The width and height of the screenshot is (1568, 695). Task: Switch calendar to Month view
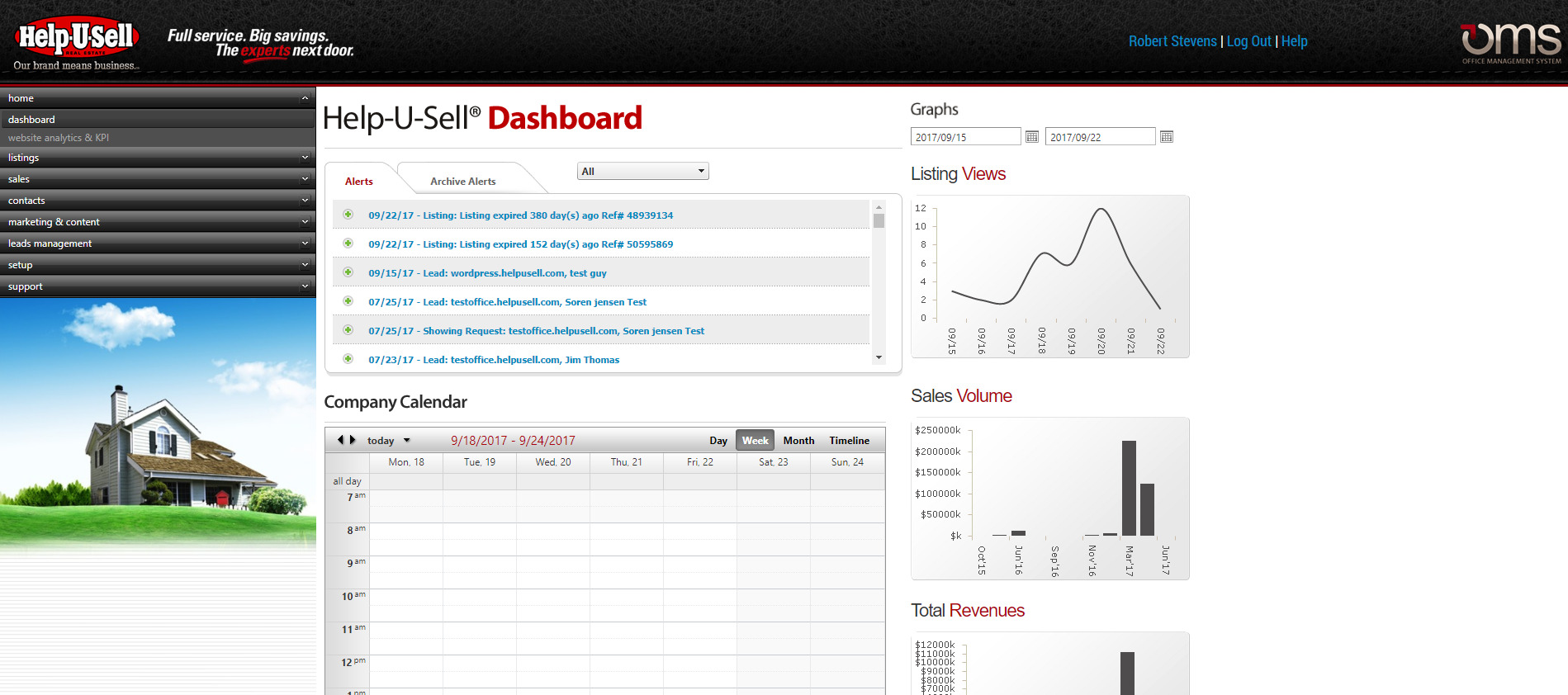(798, 441)
